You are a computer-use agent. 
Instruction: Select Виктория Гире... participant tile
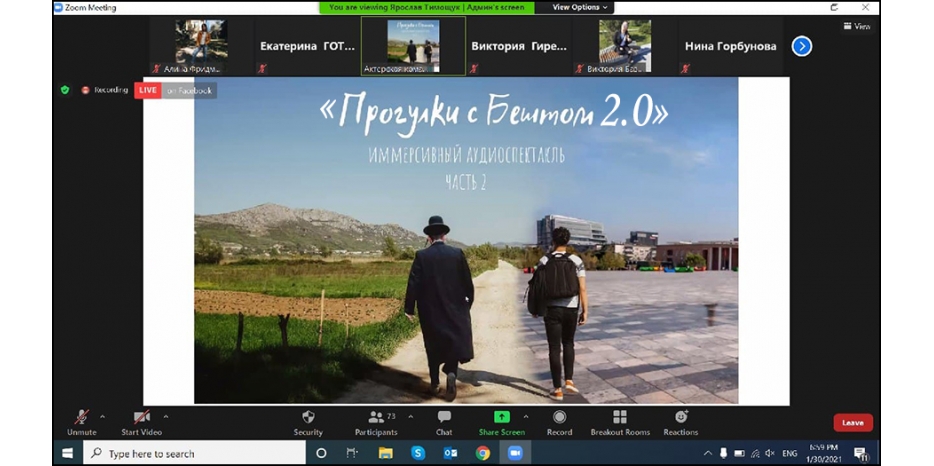coord(519,46)
